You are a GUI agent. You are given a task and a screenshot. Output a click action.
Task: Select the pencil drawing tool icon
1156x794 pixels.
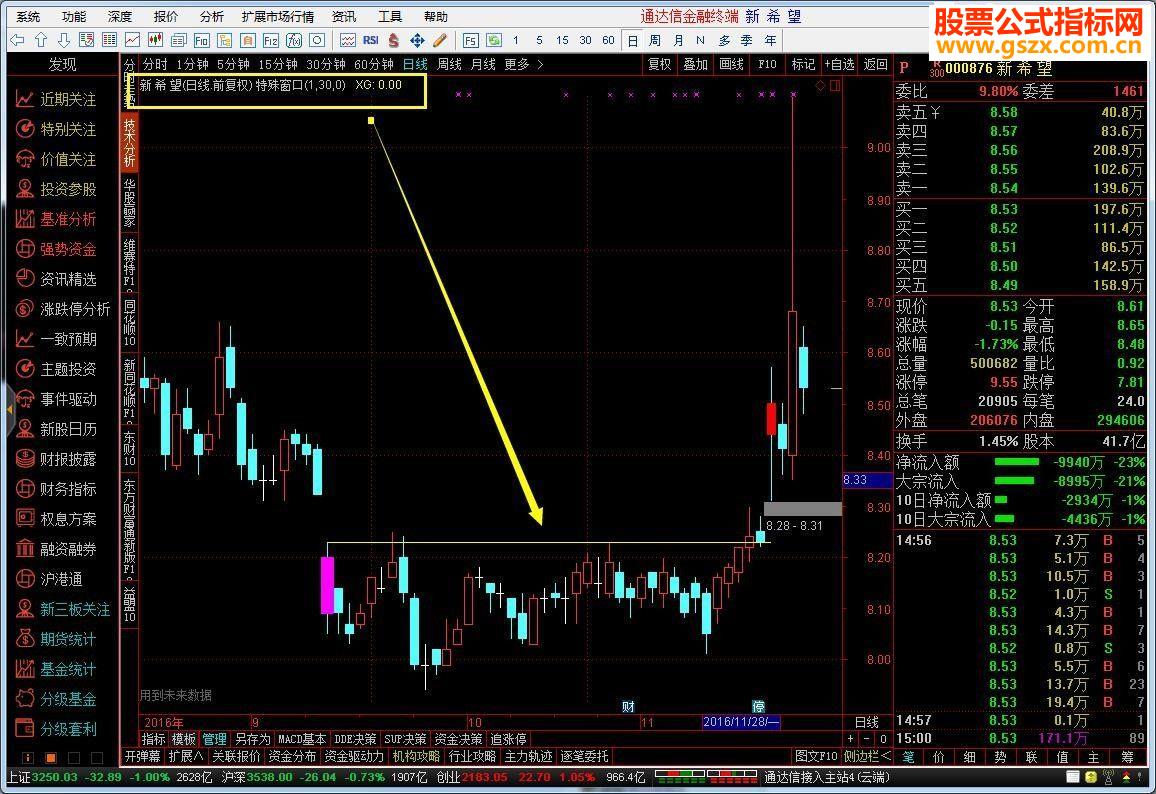pos(440,41)
